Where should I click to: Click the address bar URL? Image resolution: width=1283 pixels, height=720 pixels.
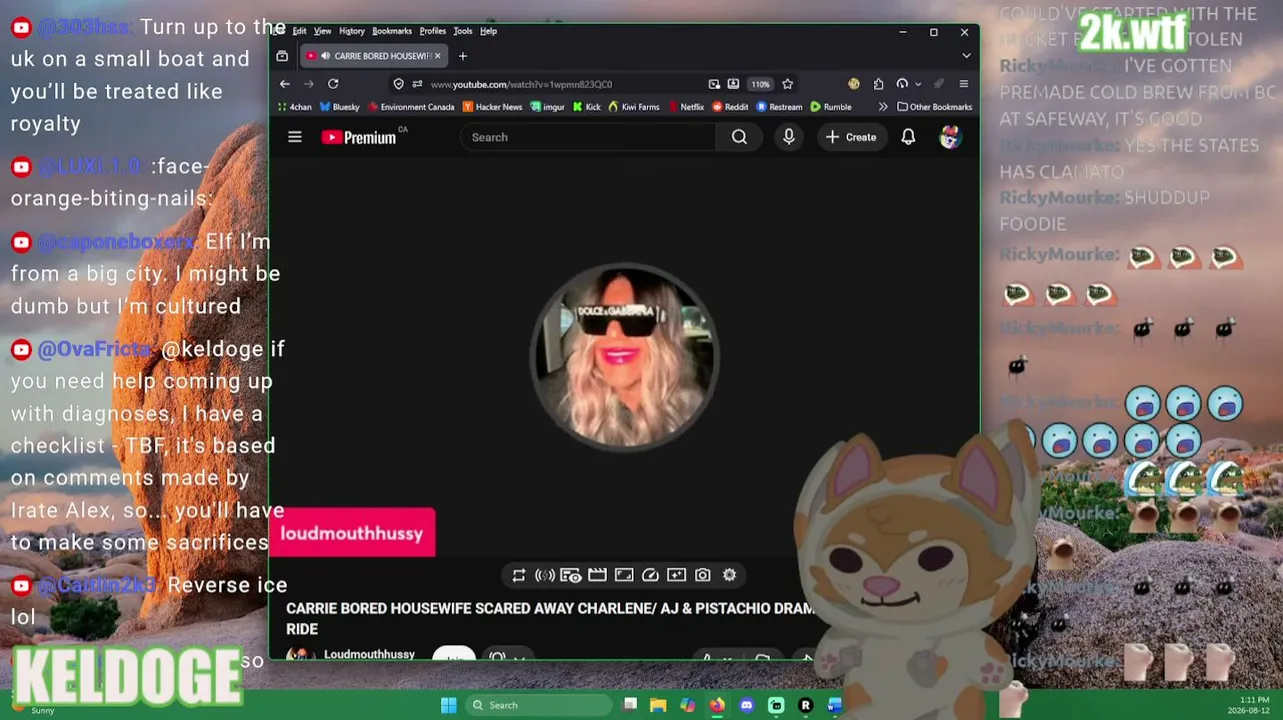521,84
